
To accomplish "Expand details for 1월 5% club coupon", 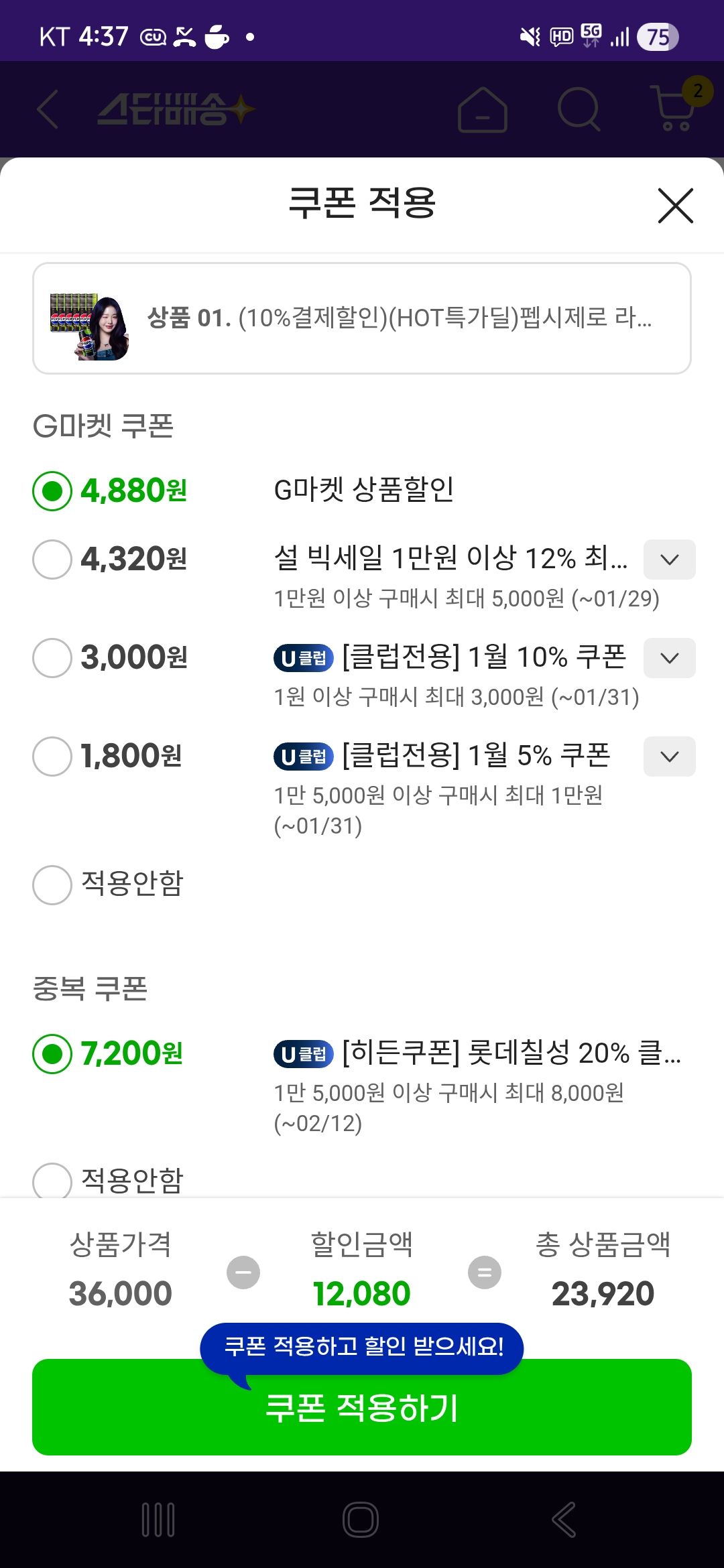I will (669, 757).
